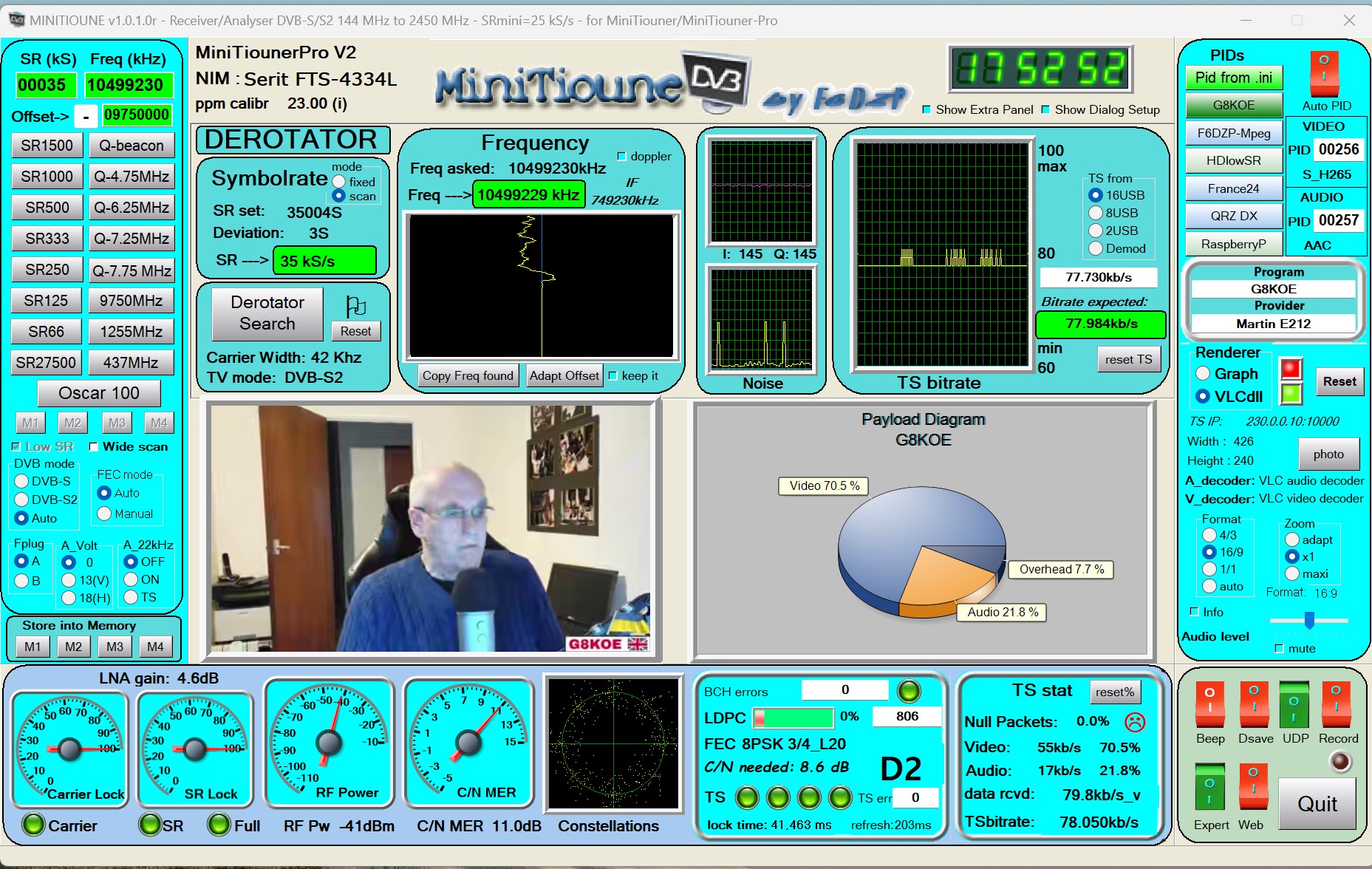
Task: Click the Carrier Lock gauge
Action: point(70,749)
